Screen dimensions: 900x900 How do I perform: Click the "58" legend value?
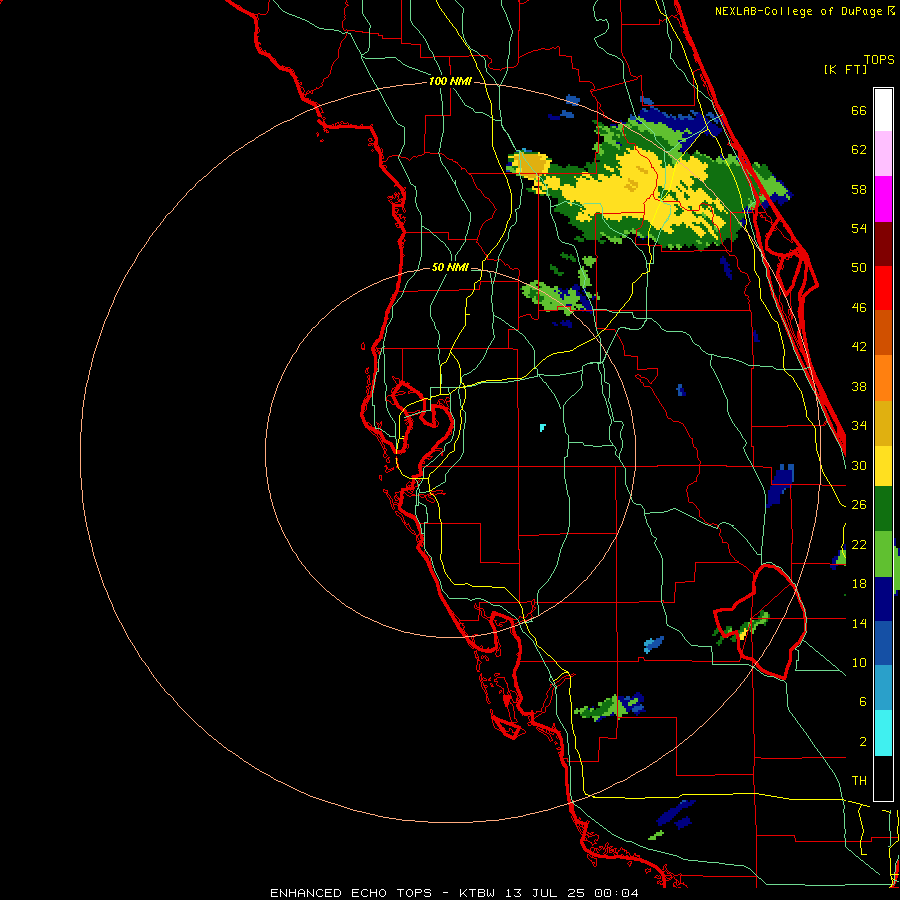point(859,189)
